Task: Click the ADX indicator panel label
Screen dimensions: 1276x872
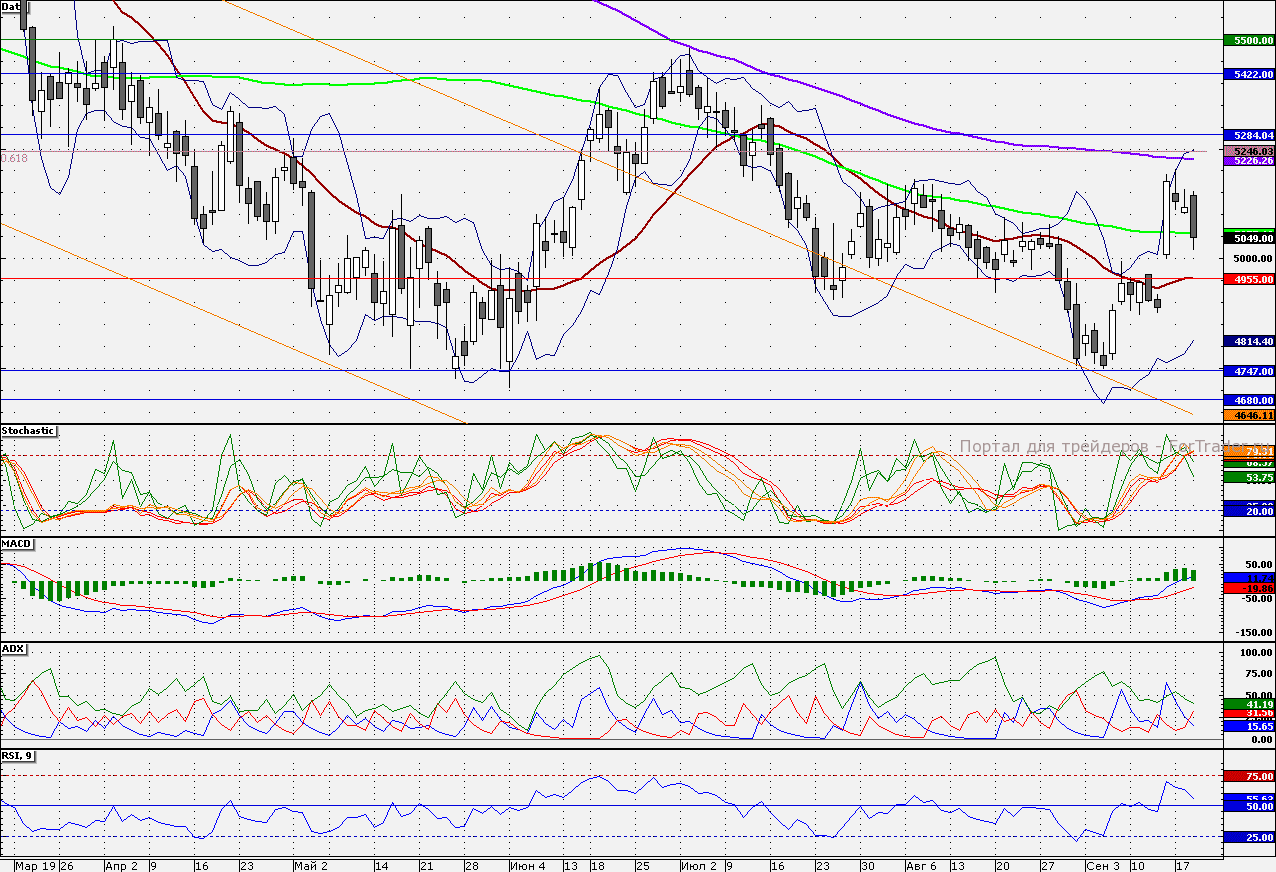Action: (x=14, y=649)
